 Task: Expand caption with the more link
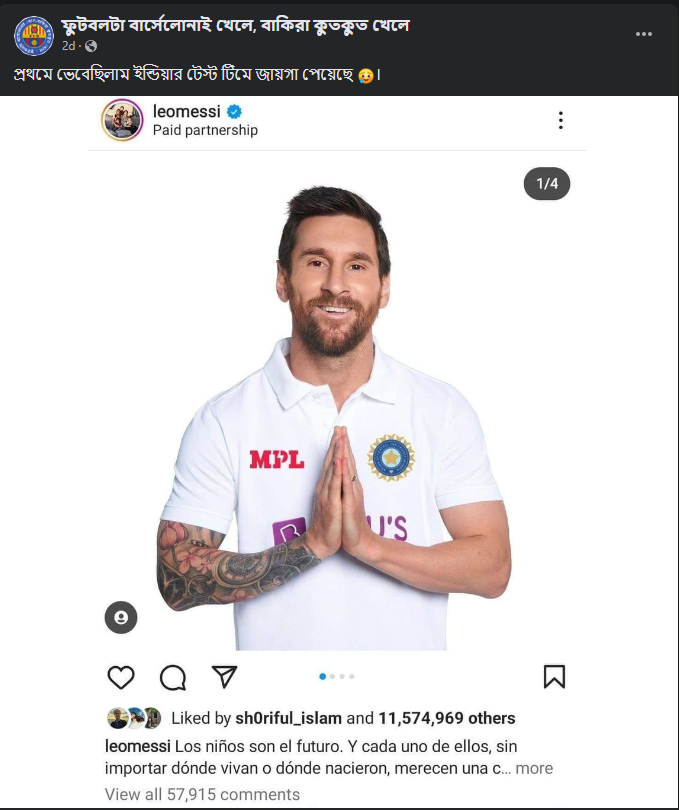tap(534, 768)
